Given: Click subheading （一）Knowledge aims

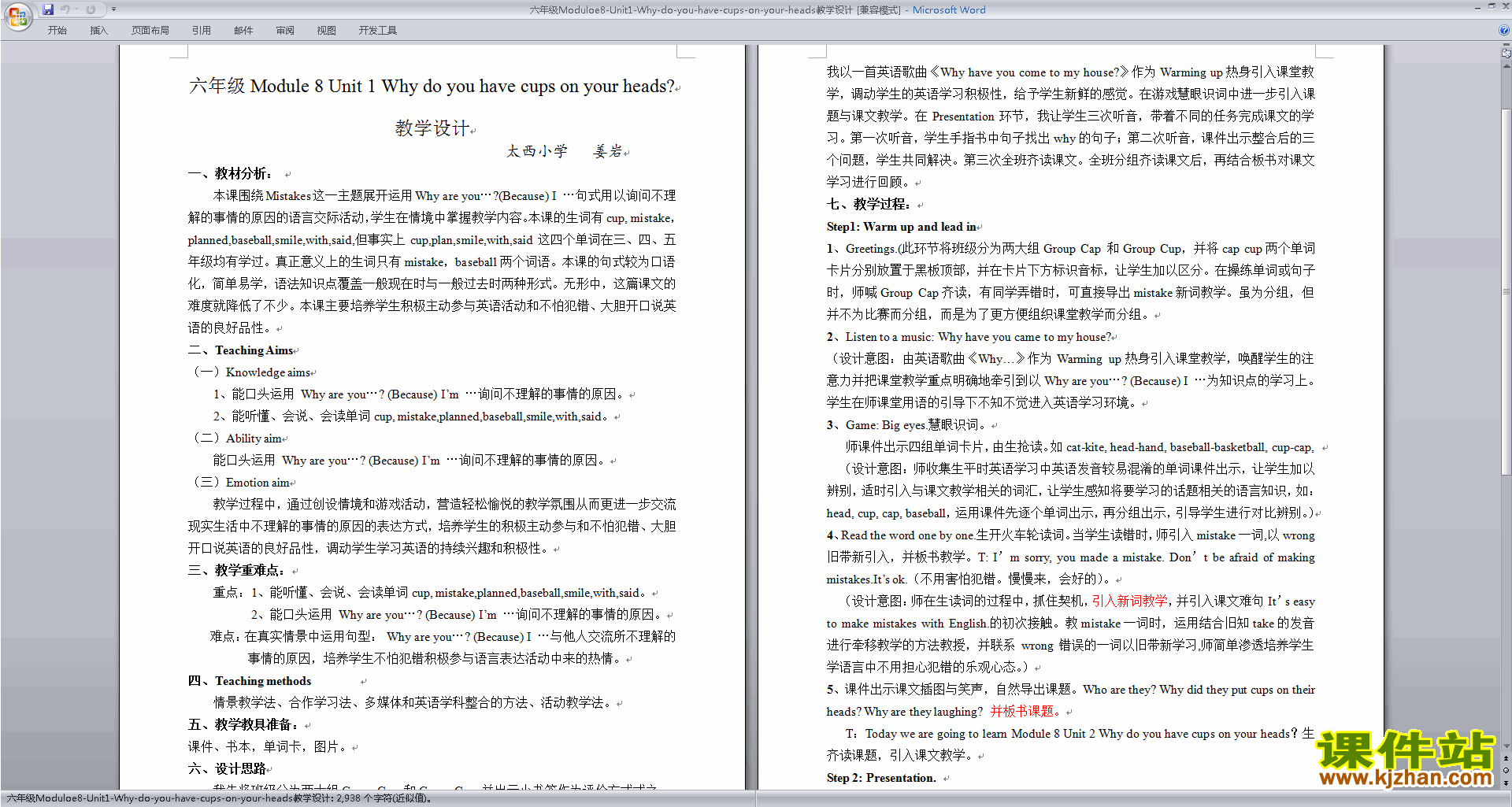Looking at the screenshot, I should tap(251, 372).
